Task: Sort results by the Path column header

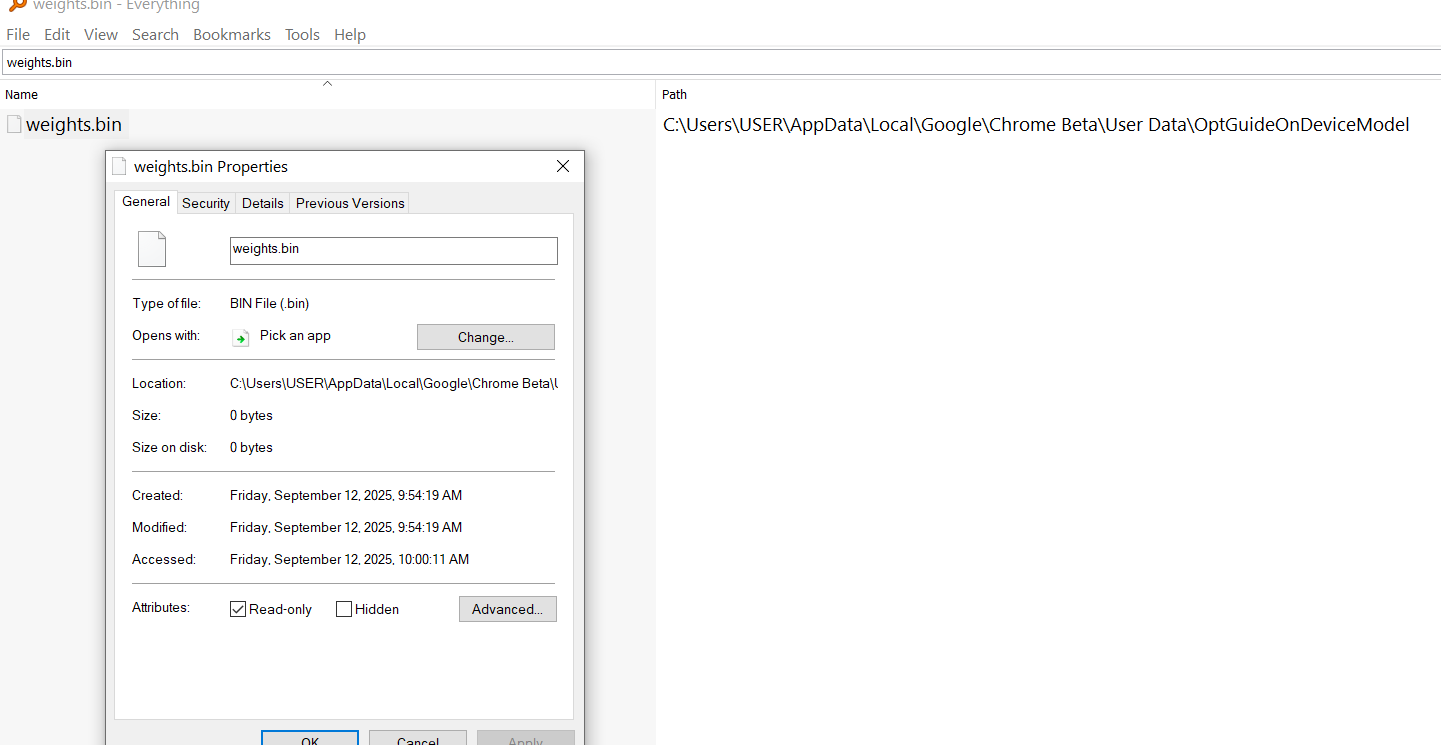Action: (x=1048, y=94)
